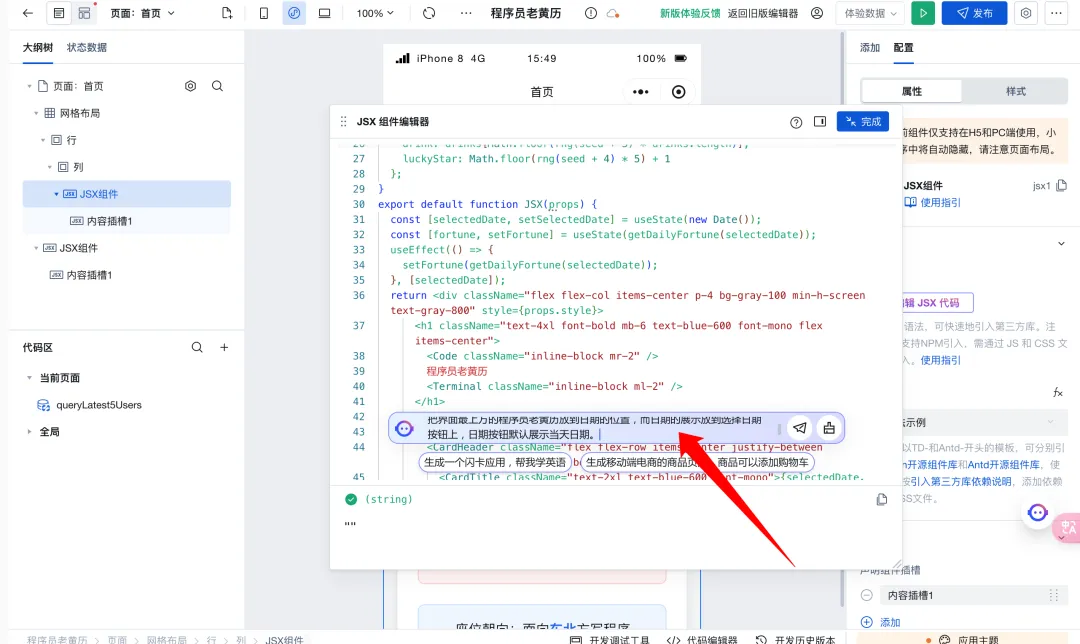
Task: Select the 属性 tab
Action: [911, 91]
